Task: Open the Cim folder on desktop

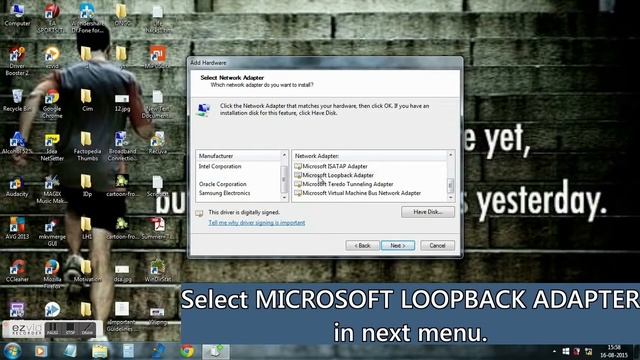Action: click(x=87, y=100)
